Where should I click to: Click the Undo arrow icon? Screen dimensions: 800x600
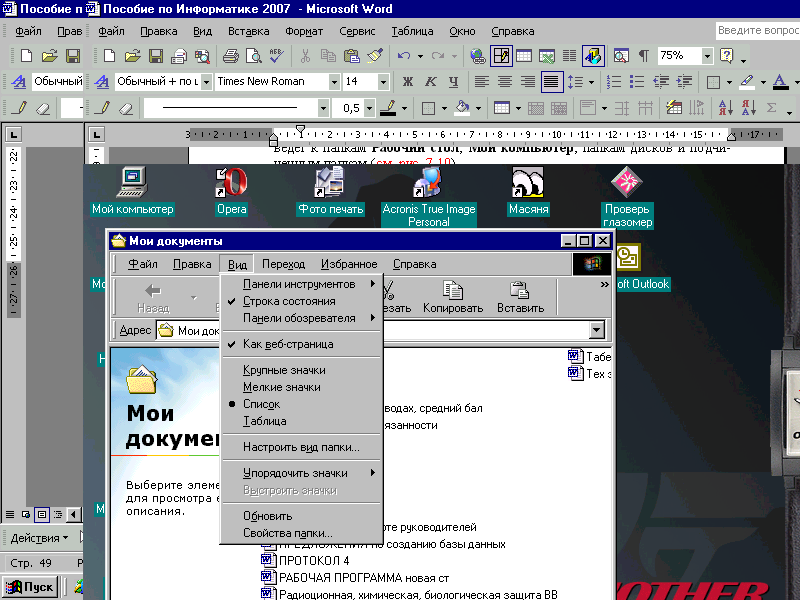pos(404,56)
